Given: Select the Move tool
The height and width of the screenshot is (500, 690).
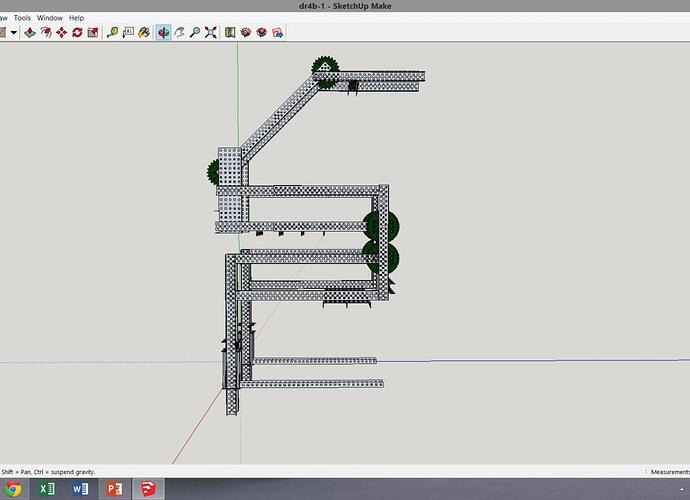Looking at the screenshot, I should click(62, 33).
